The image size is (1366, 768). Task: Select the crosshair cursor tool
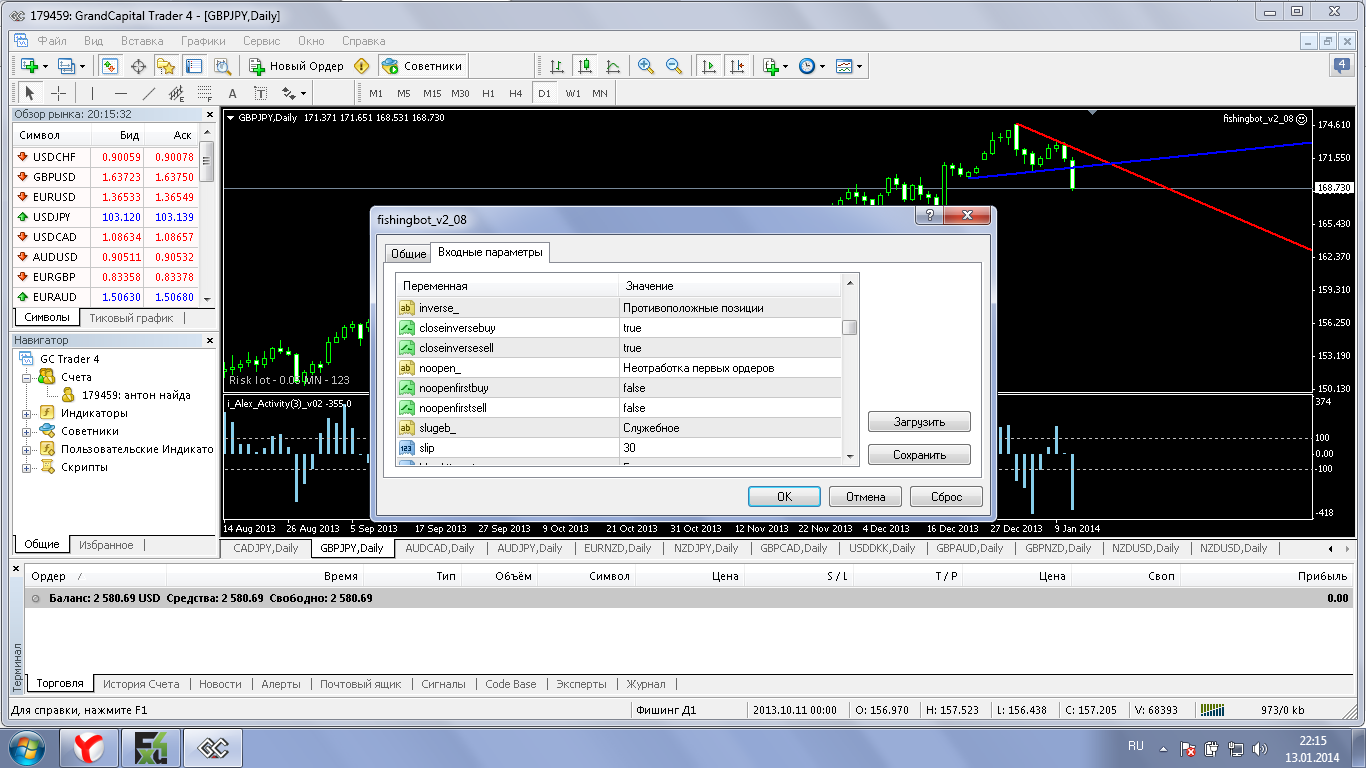tap(59, 93)
